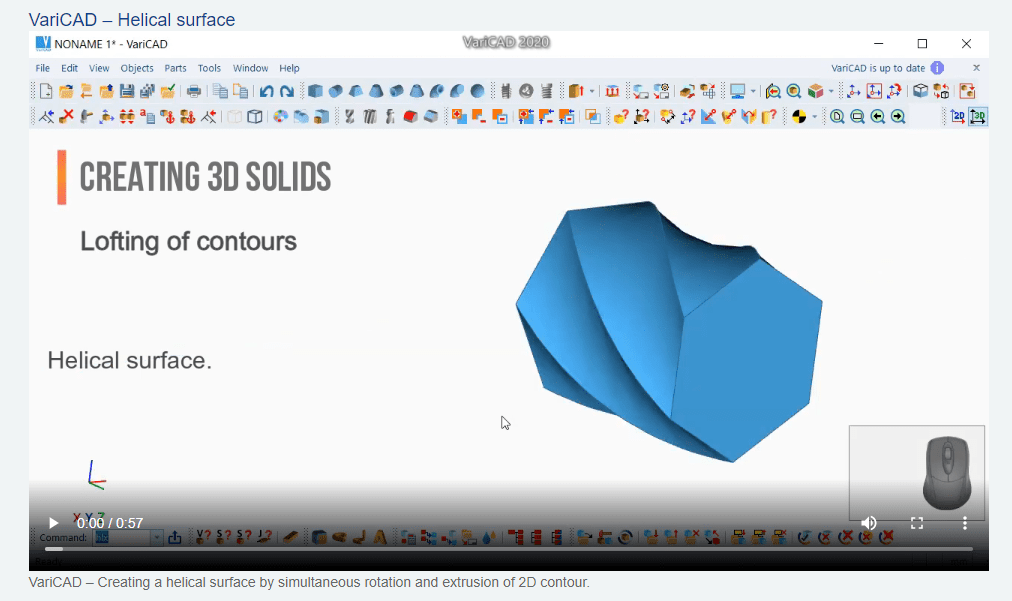Expand the center of gravity dropdown arrow
This screenshot has height=601, width=1012.
[815, 117]
